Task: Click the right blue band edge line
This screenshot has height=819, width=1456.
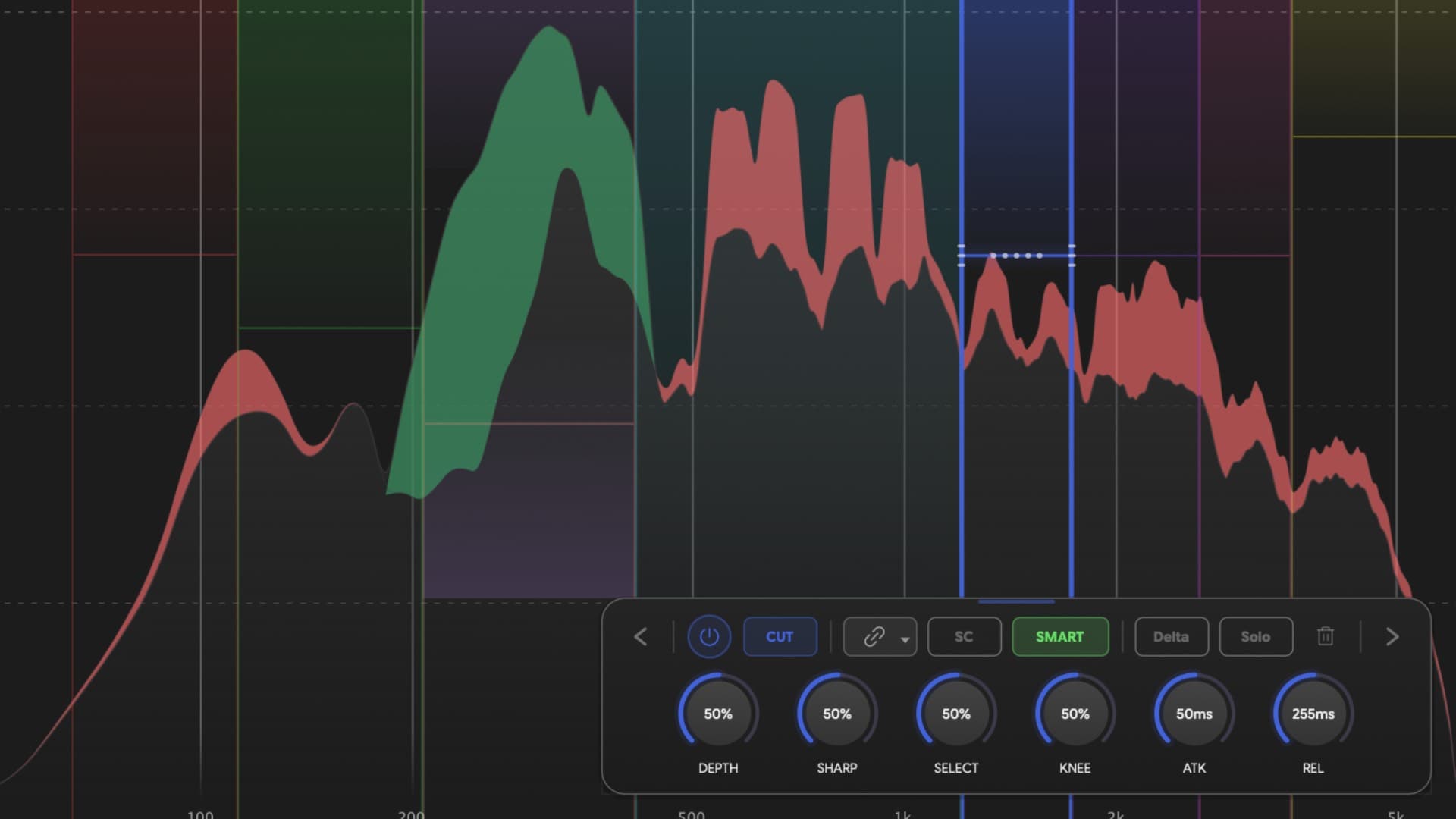Action: pyautogui.click(x=1072, y=379)
